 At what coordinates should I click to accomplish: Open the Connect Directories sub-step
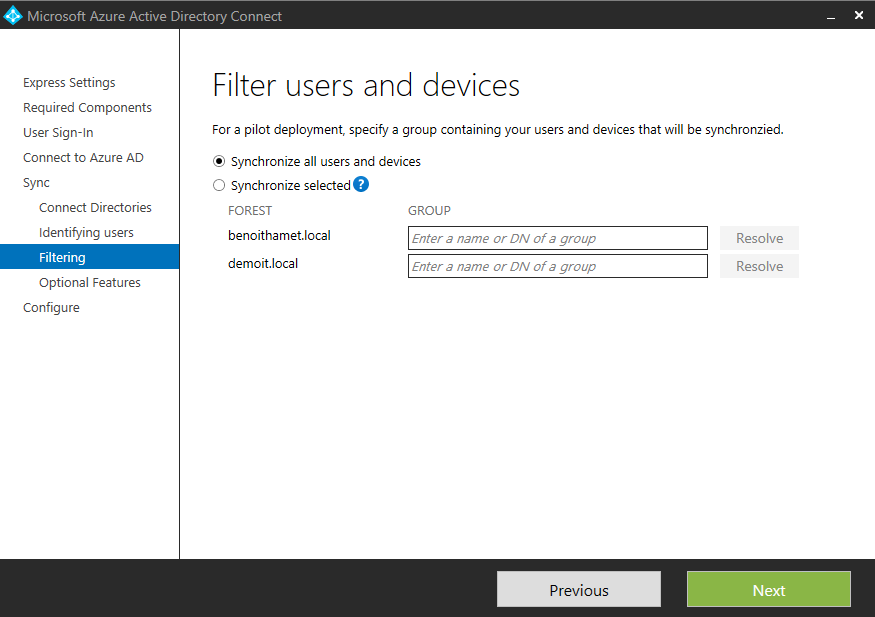pos(95,208)
